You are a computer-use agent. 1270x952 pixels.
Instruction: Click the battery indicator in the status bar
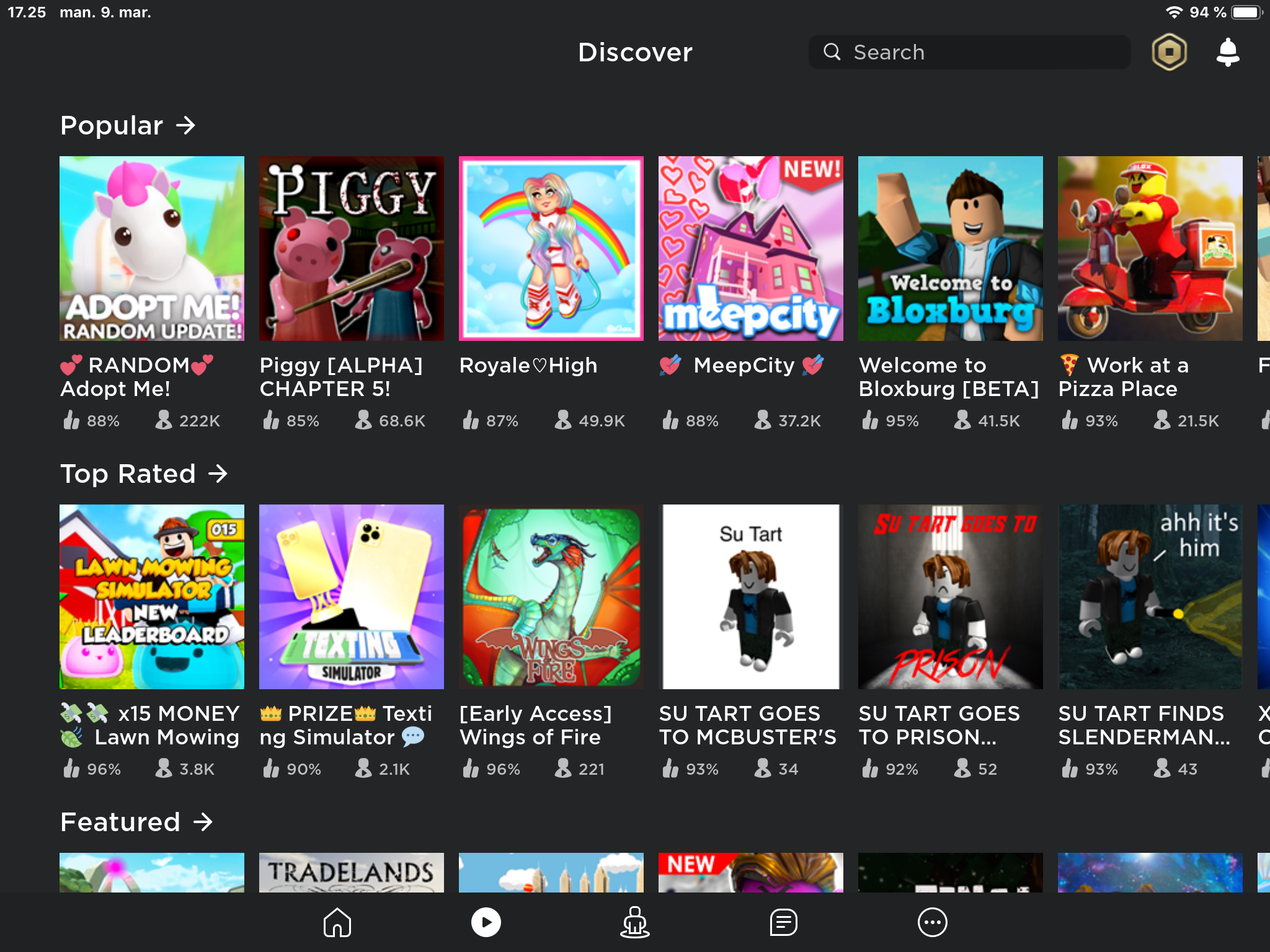pyautogui.click(x=1246, y=12)
